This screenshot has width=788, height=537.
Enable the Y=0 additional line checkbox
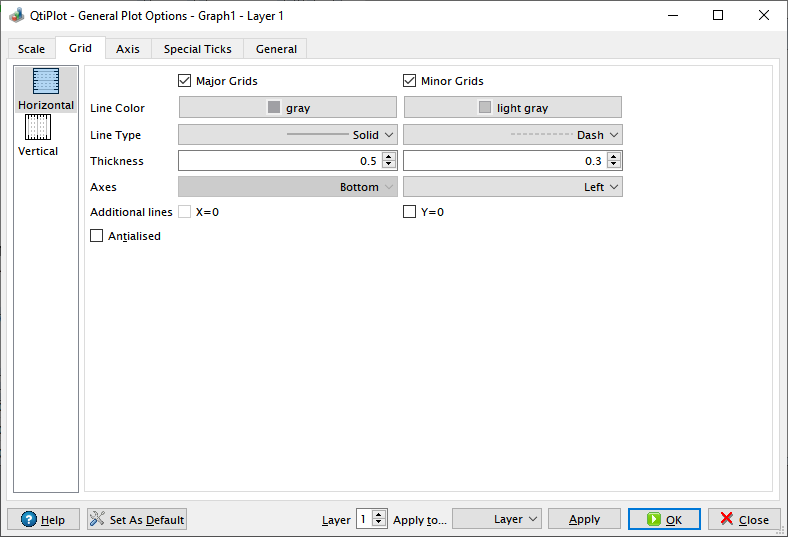(410, 212)
